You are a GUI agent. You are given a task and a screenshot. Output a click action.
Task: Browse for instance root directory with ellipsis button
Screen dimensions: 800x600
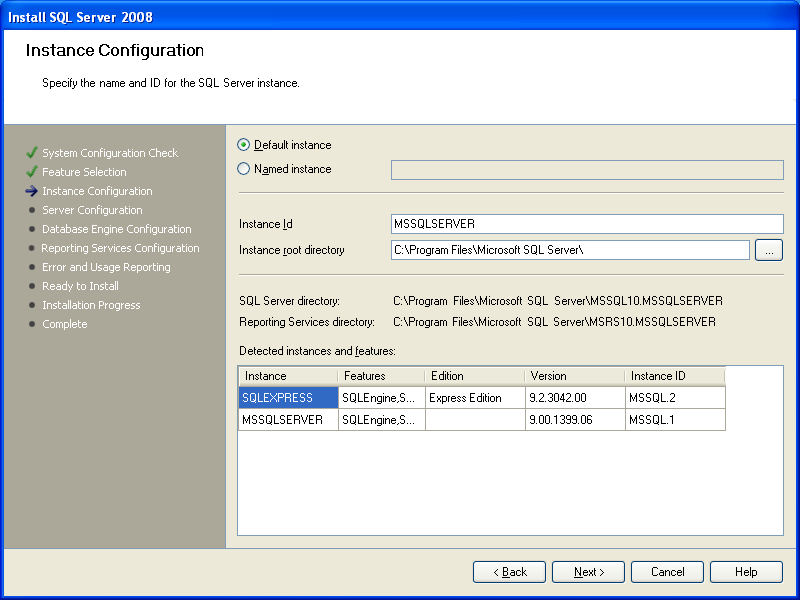[x=769, y=251]
